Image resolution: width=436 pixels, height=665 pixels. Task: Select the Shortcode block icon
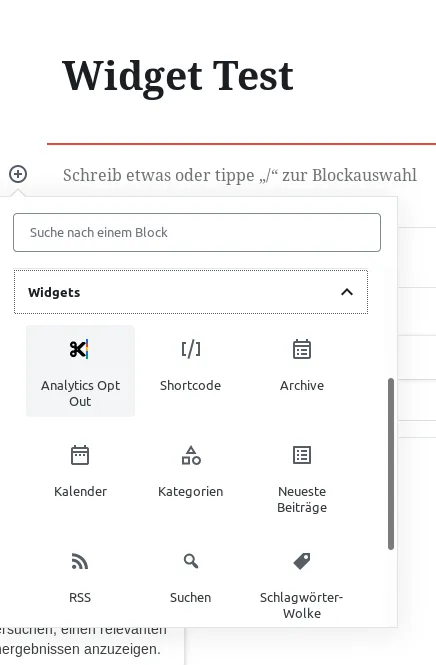191,349
